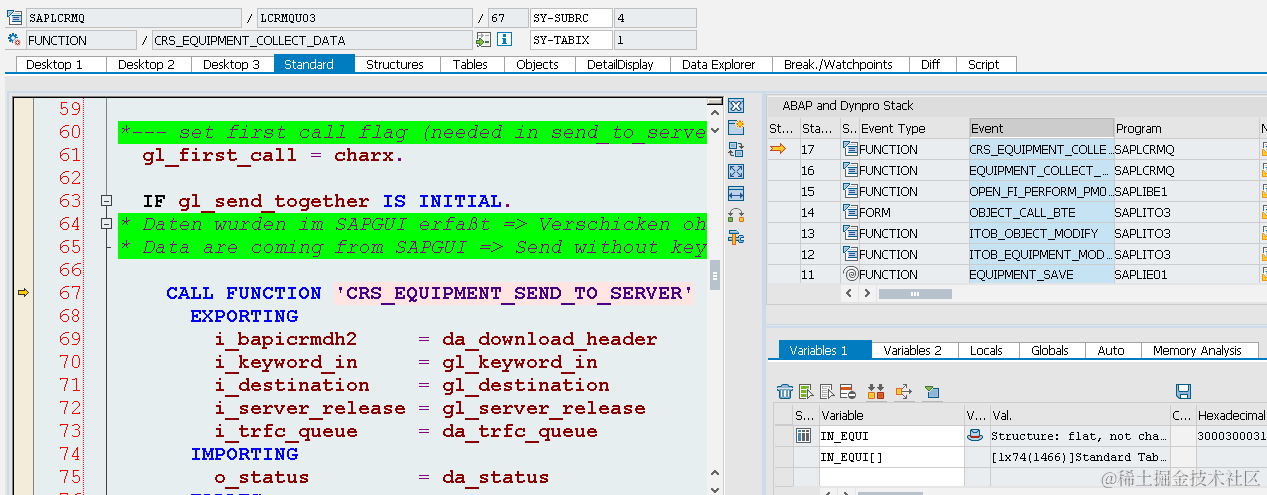The image size is (1267, 495).
Task: Select the EQUIPMENT_SAVE stack event
Action: pyautogui.click(x=1041, y=274)
